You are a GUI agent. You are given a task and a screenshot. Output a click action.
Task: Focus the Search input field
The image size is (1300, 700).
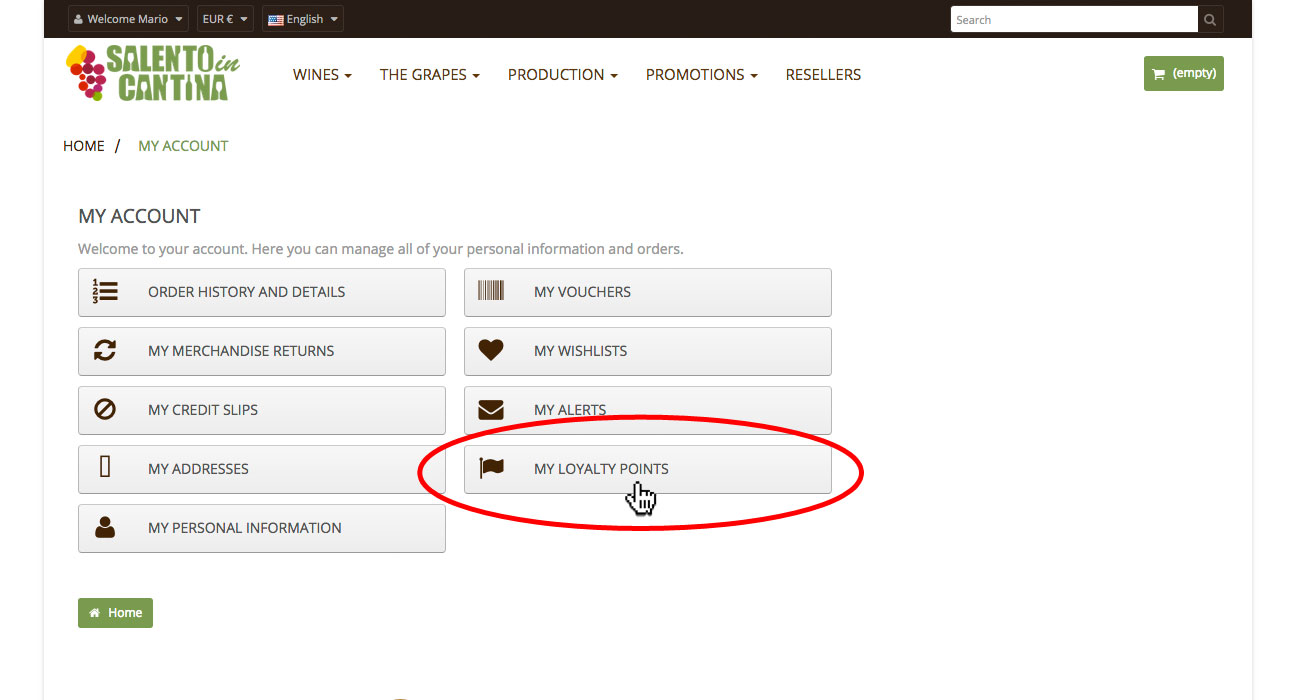click(1073, 20)
